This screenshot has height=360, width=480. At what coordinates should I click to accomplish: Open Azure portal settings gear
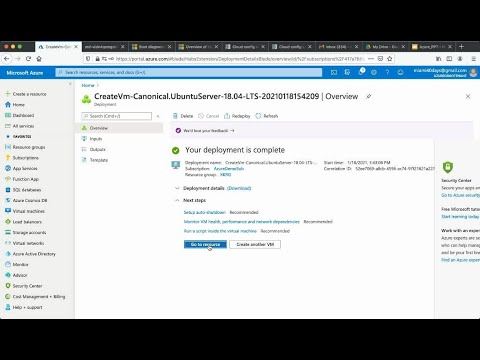click(374, 72)
